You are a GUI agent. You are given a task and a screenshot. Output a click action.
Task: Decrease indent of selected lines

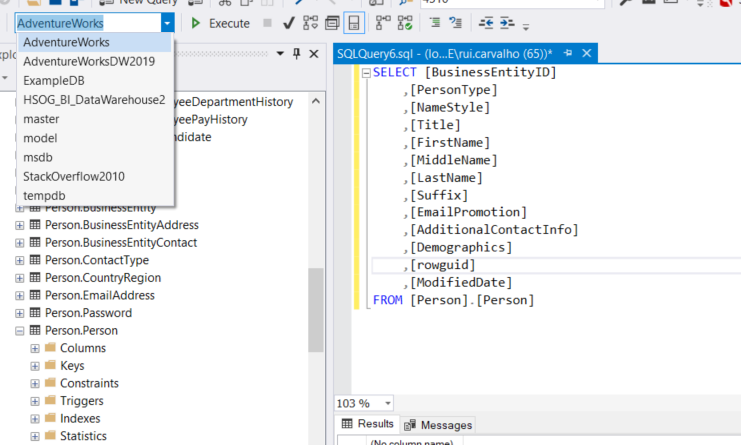pos(486,23)
